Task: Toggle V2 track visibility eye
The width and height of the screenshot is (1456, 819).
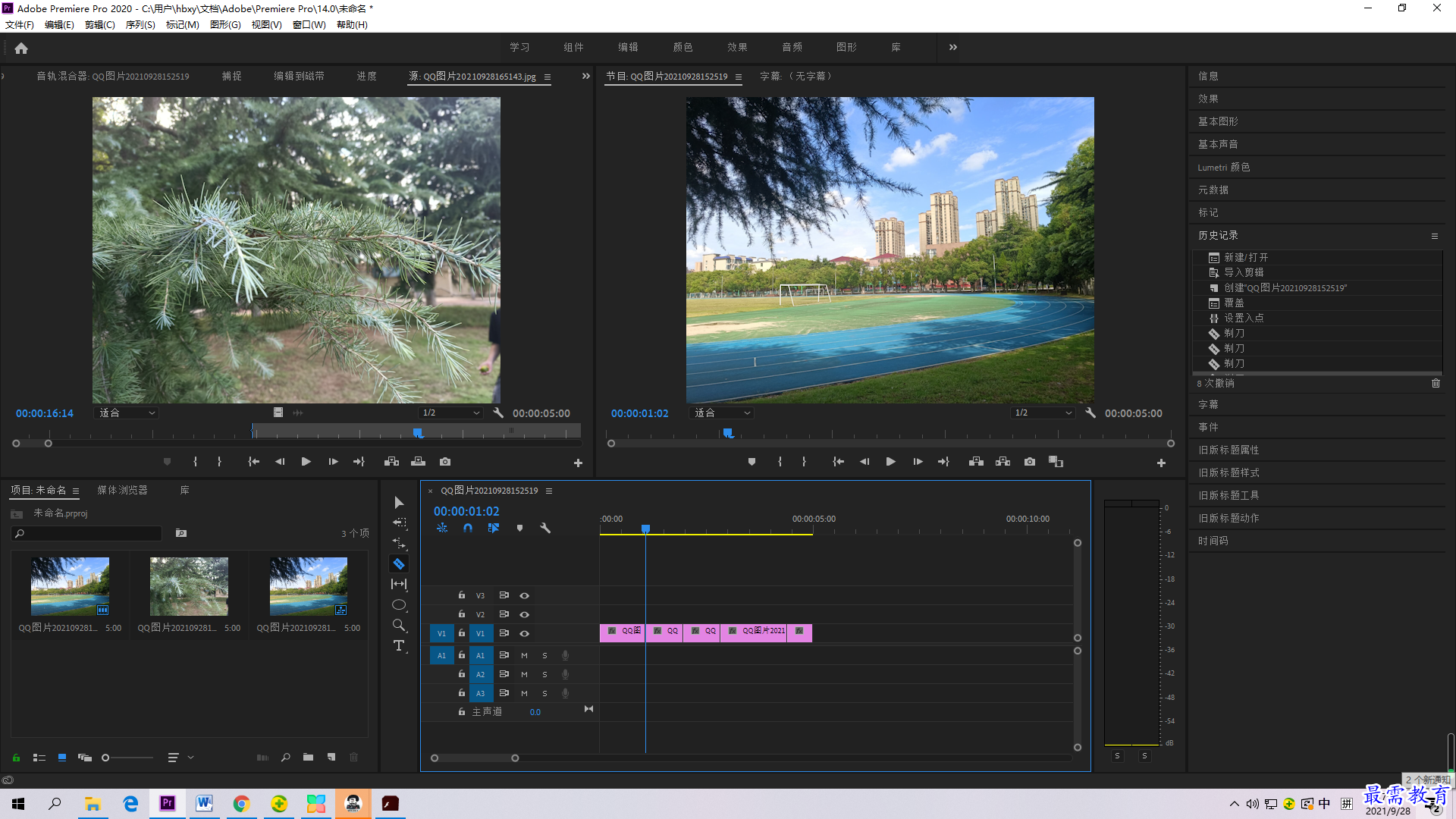Action: 524,615
